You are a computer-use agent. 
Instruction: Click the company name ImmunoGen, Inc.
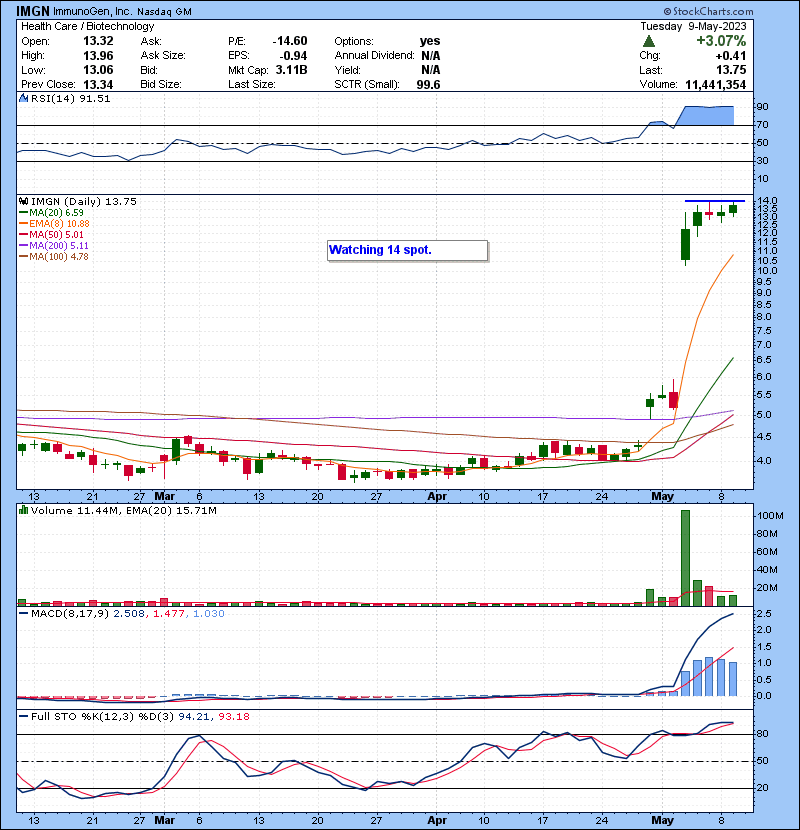[x=93, y=11]
